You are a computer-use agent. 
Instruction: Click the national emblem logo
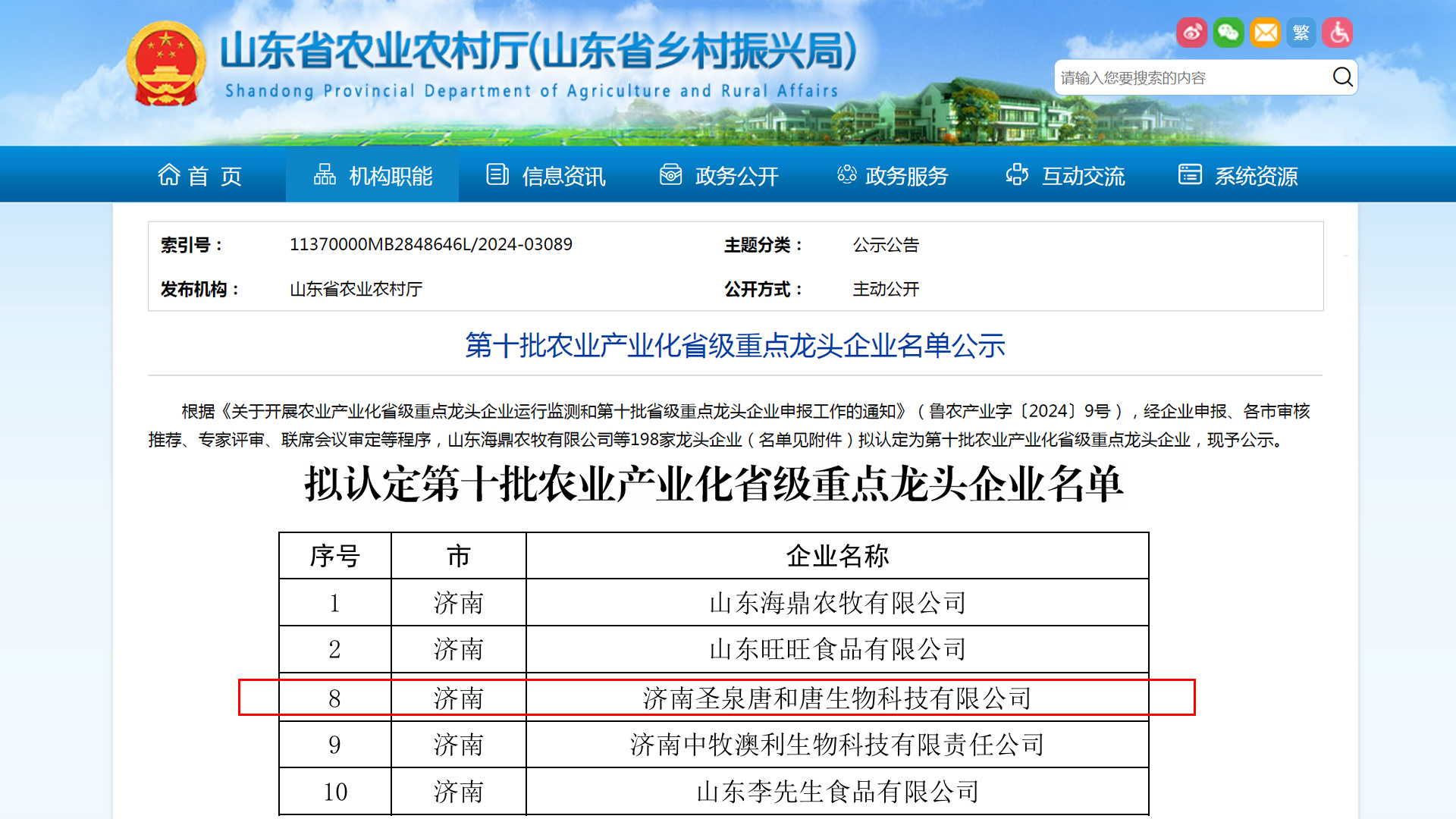coord(166,64)
